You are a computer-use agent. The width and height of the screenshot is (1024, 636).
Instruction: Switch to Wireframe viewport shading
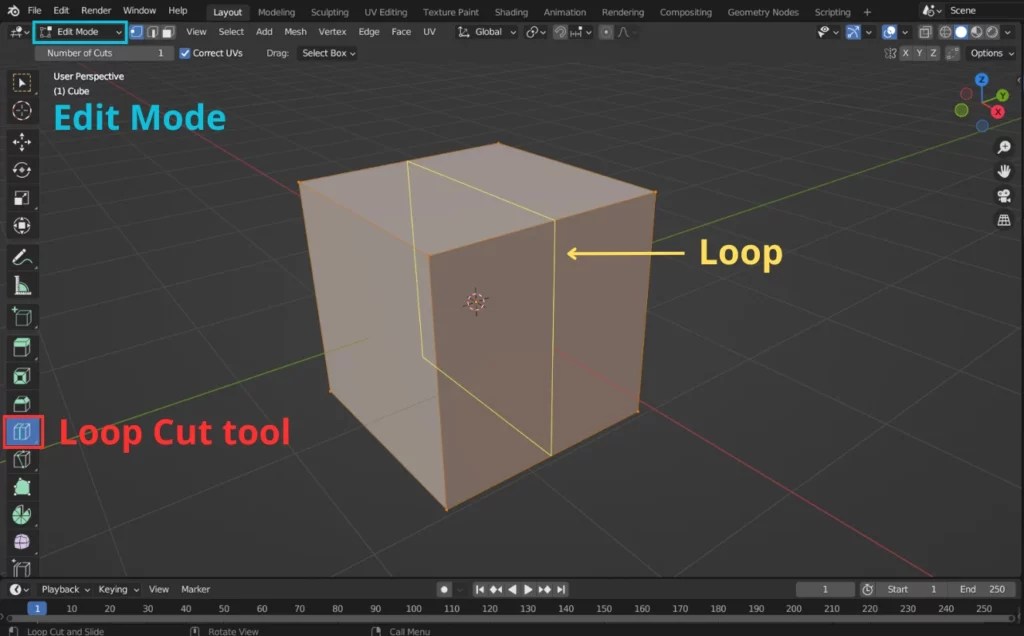[945, 31]
